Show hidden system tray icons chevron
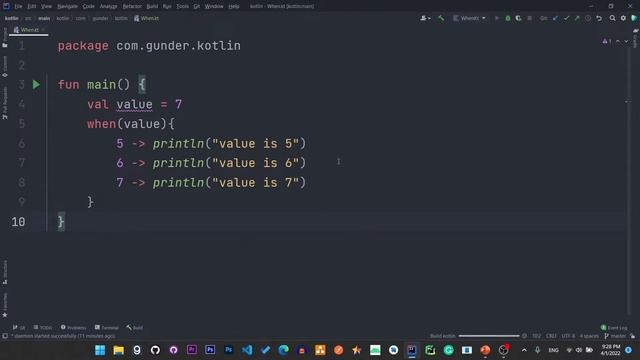Viewport: 640px width, 360px height. [x=524, y=350]
